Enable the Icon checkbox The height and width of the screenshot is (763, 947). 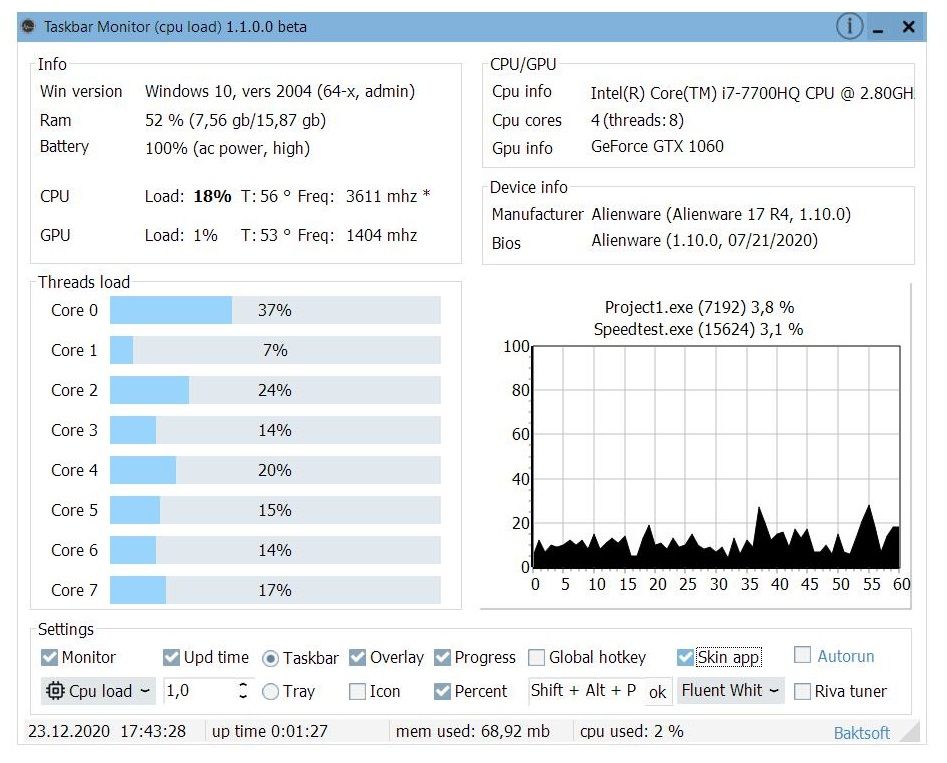click(357, 691)
